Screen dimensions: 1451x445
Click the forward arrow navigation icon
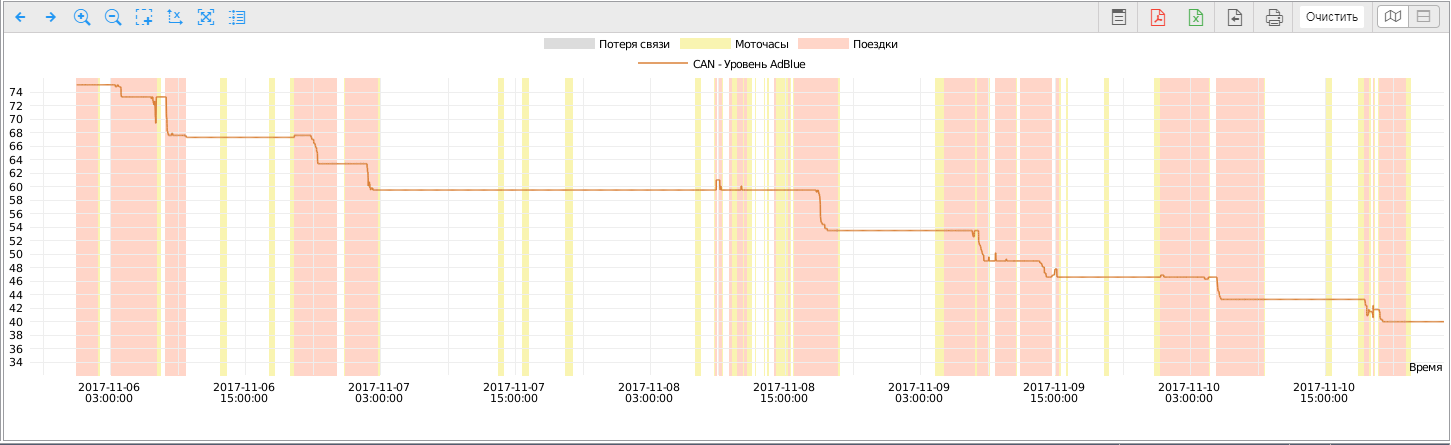coord(50,17)
